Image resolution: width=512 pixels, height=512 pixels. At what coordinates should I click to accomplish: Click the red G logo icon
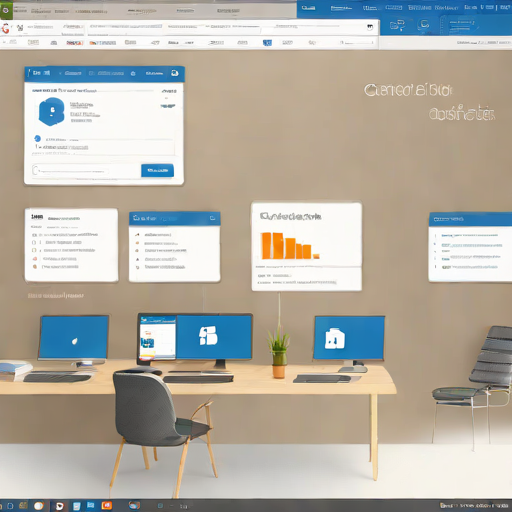tap(5, 29)
